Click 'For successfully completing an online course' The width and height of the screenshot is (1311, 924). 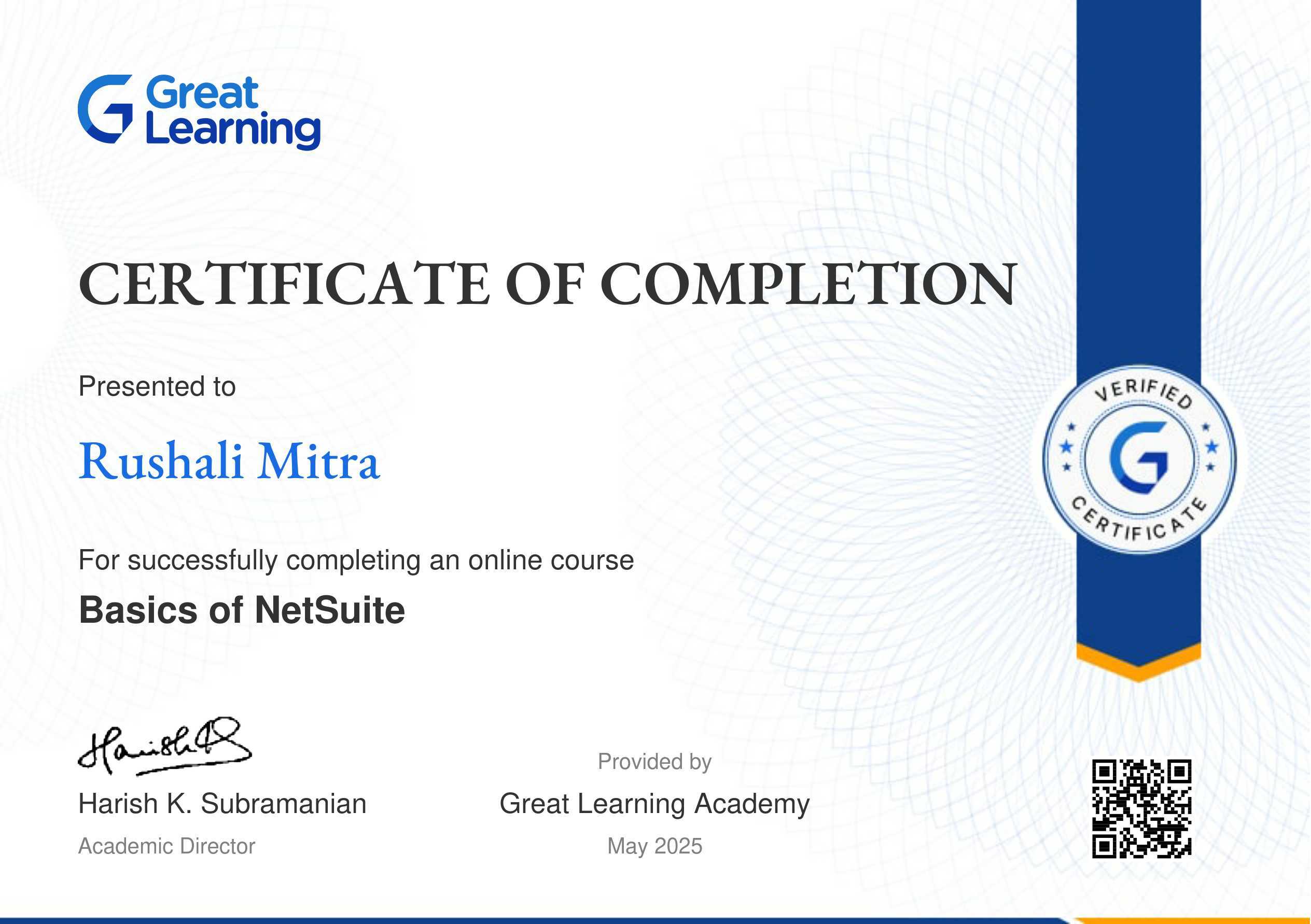(356, 560)
